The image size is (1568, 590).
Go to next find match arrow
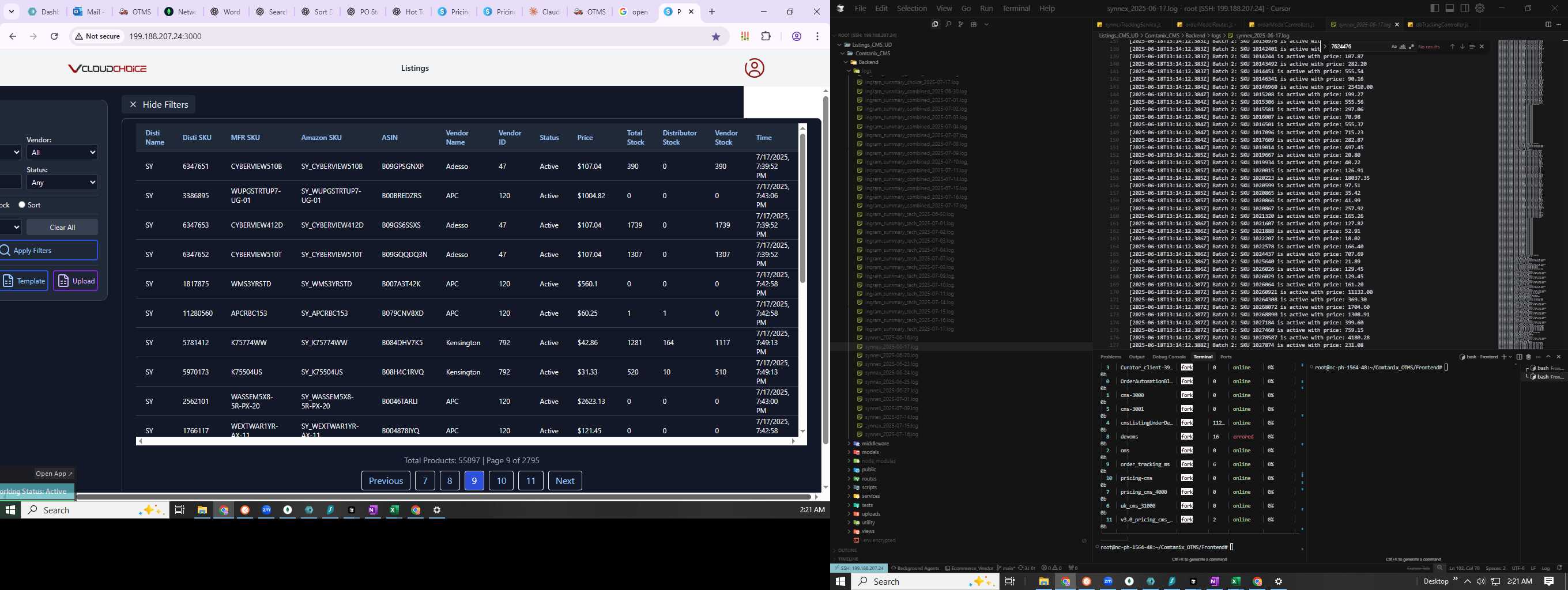click(1462, 47)
